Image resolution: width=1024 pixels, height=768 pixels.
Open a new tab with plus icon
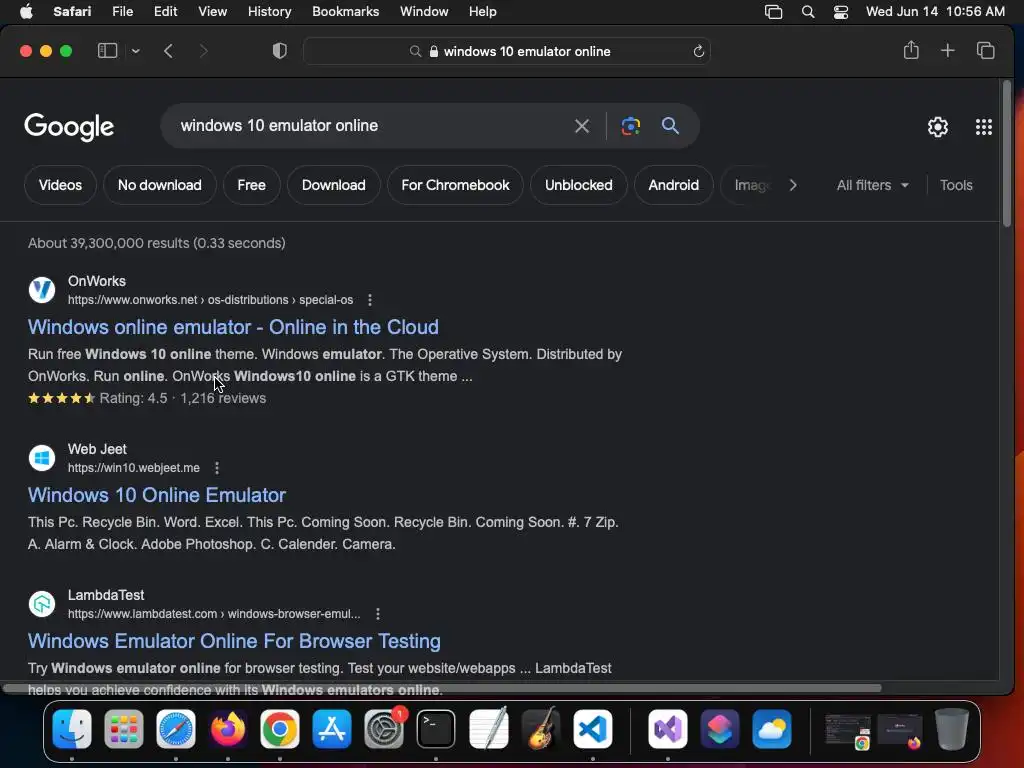pyautogui.click(x=948, y=50)
